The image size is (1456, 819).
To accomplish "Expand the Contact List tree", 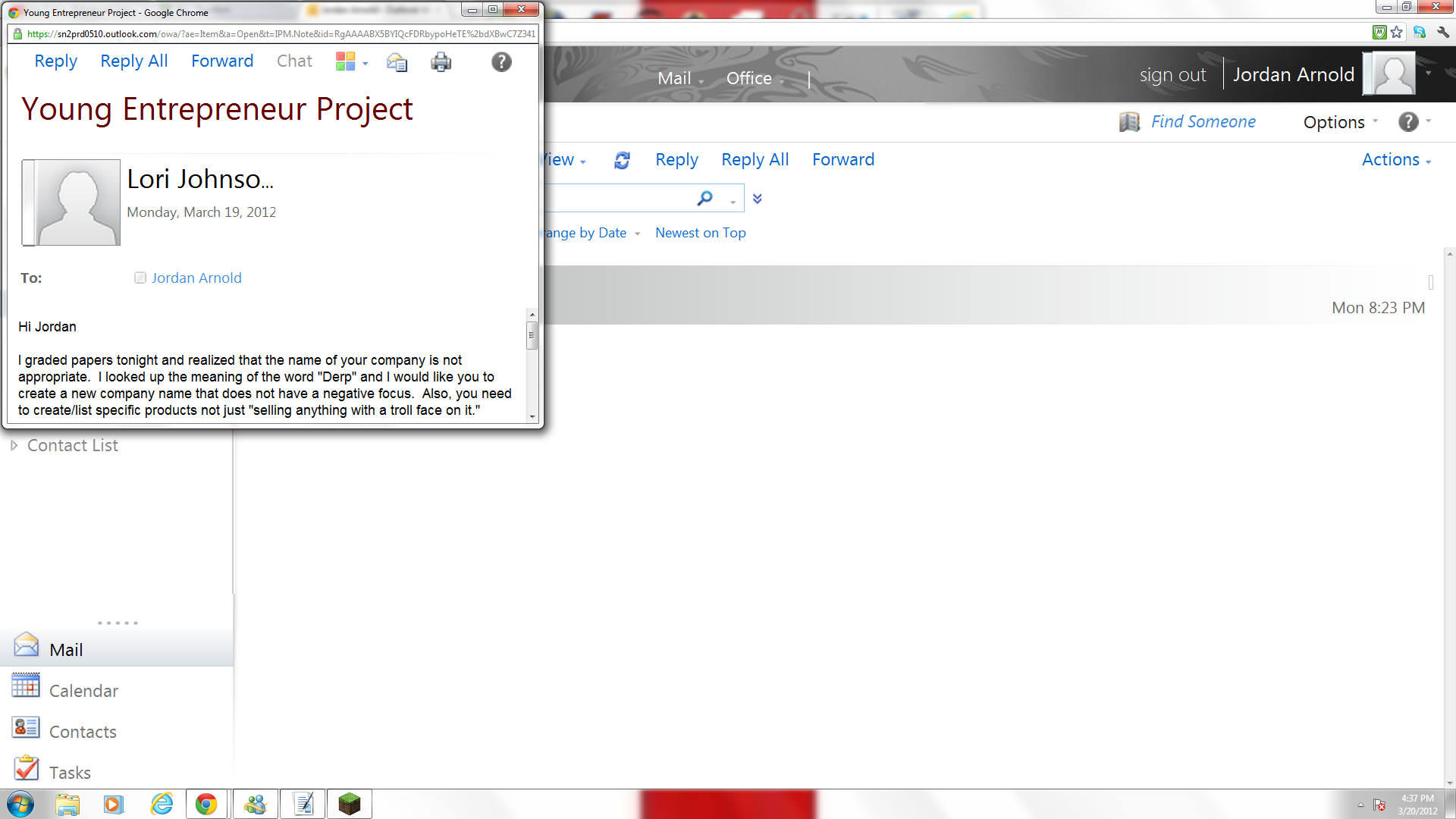I will point(14,446).
